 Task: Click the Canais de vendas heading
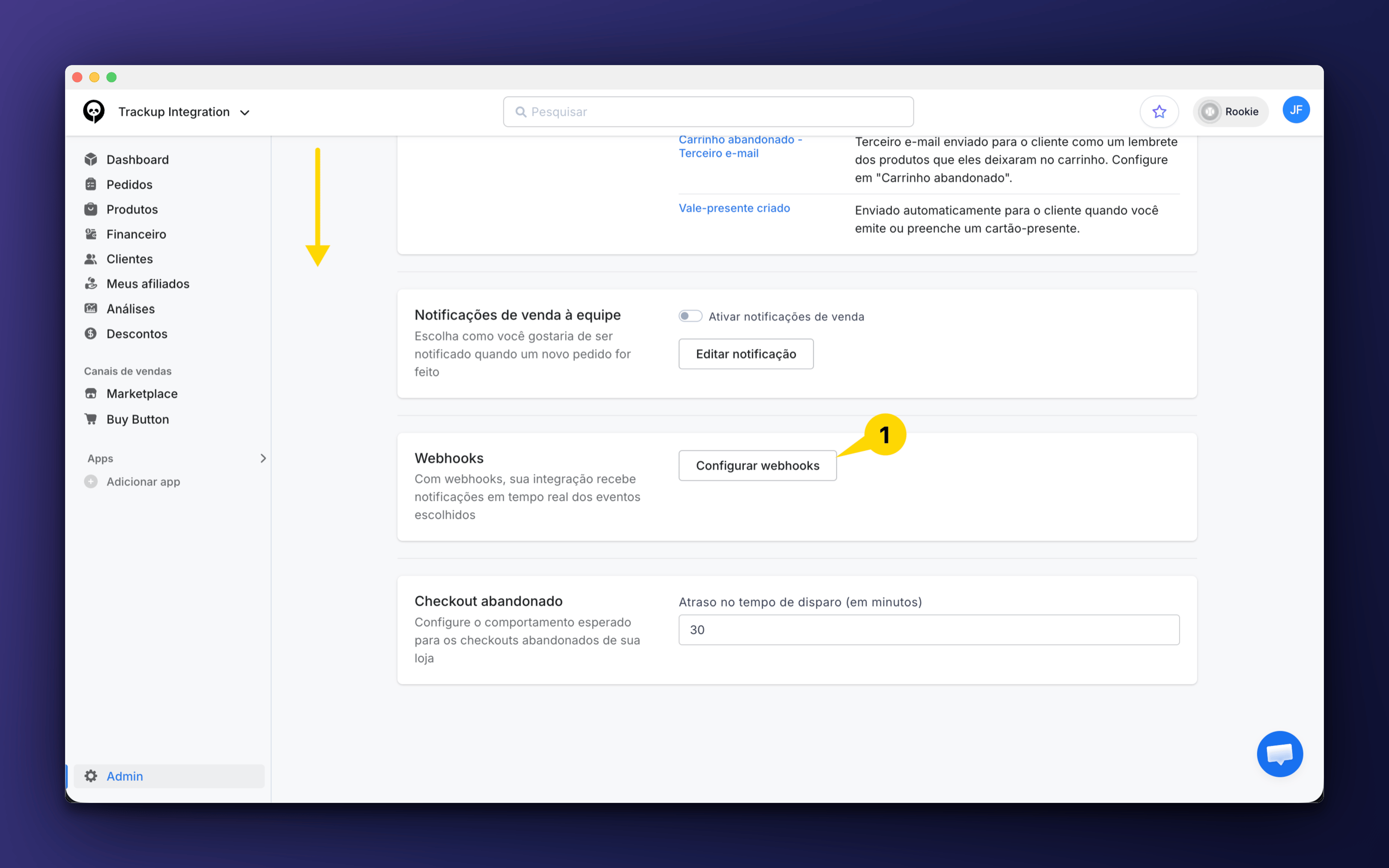coord(128,372)
